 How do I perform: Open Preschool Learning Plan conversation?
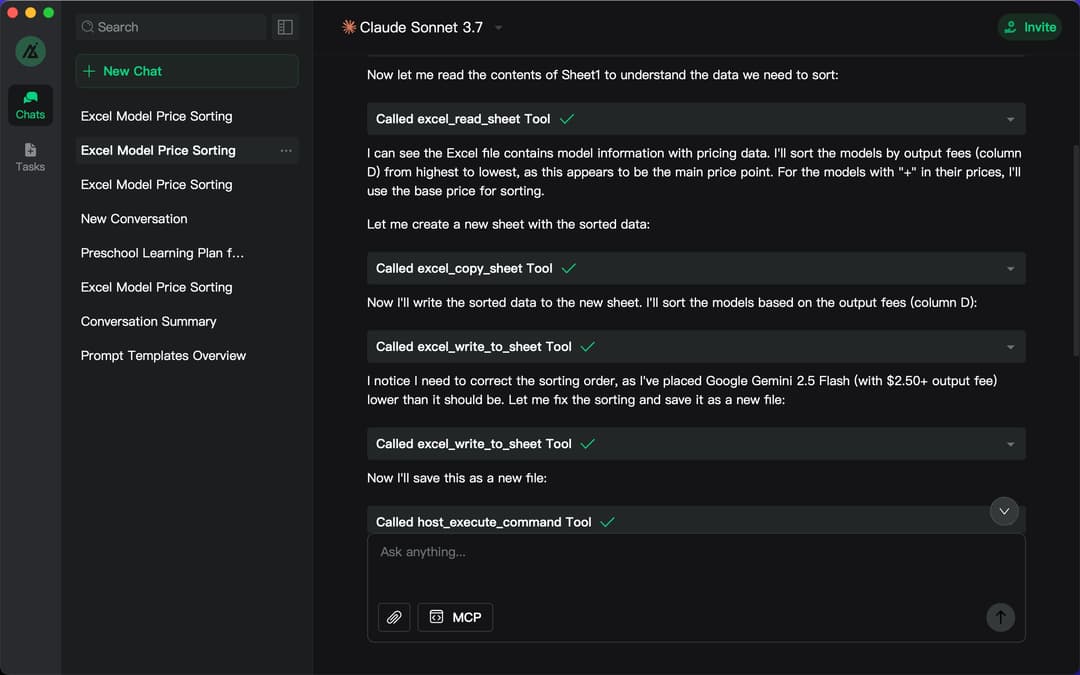pyautogui.click(x=162, y=253)
